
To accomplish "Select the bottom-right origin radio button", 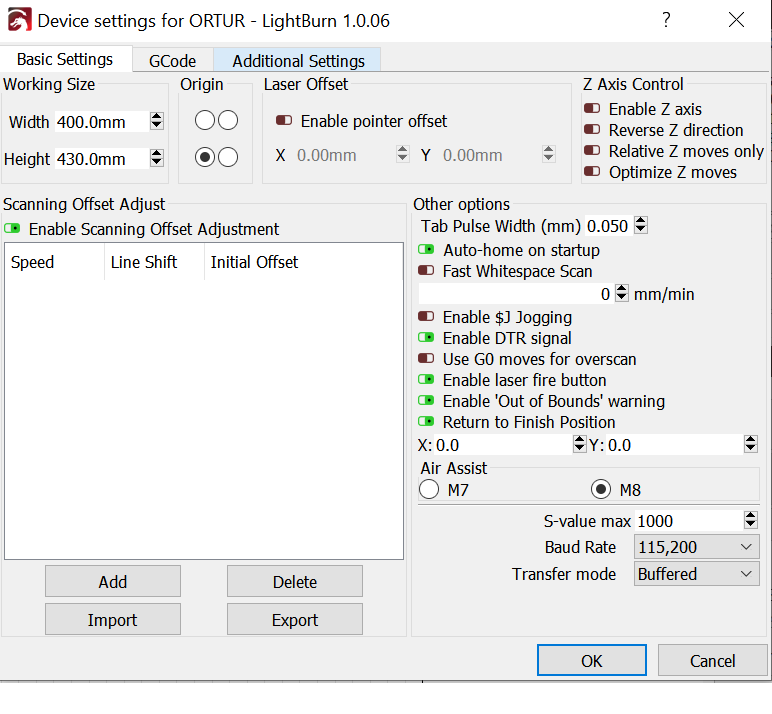I will [228, 158].
